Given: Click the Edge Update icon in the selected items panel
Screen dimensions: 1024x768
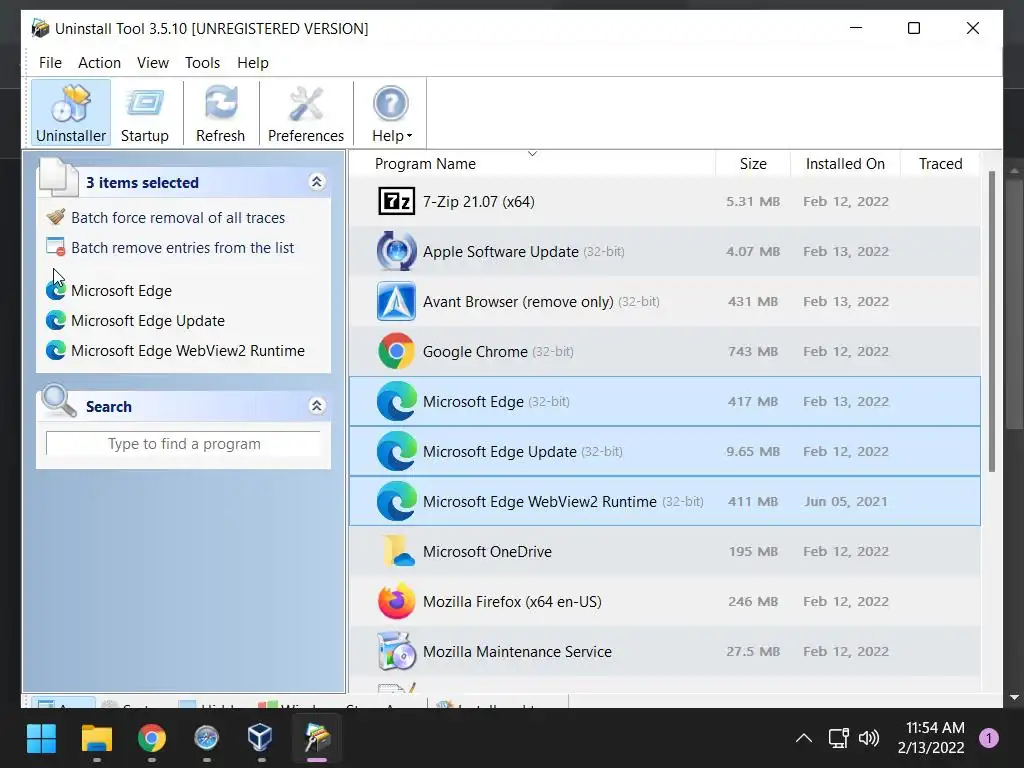Looking at the screenshot, I should [x=56, y=320].
